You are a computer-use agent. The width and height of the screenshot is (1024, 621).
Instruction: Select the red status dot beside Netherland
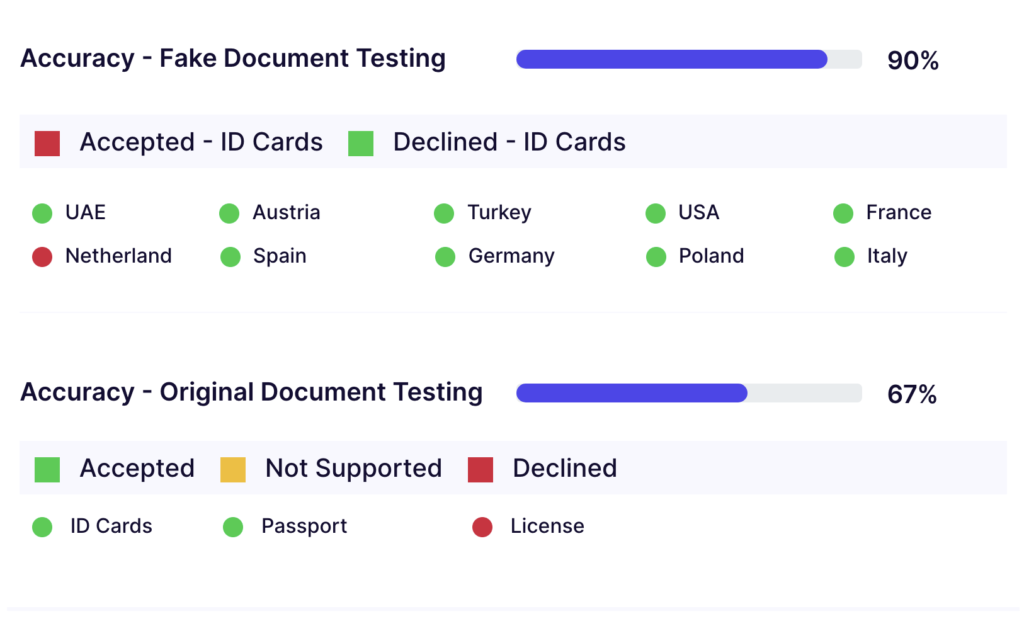point(42,256)
